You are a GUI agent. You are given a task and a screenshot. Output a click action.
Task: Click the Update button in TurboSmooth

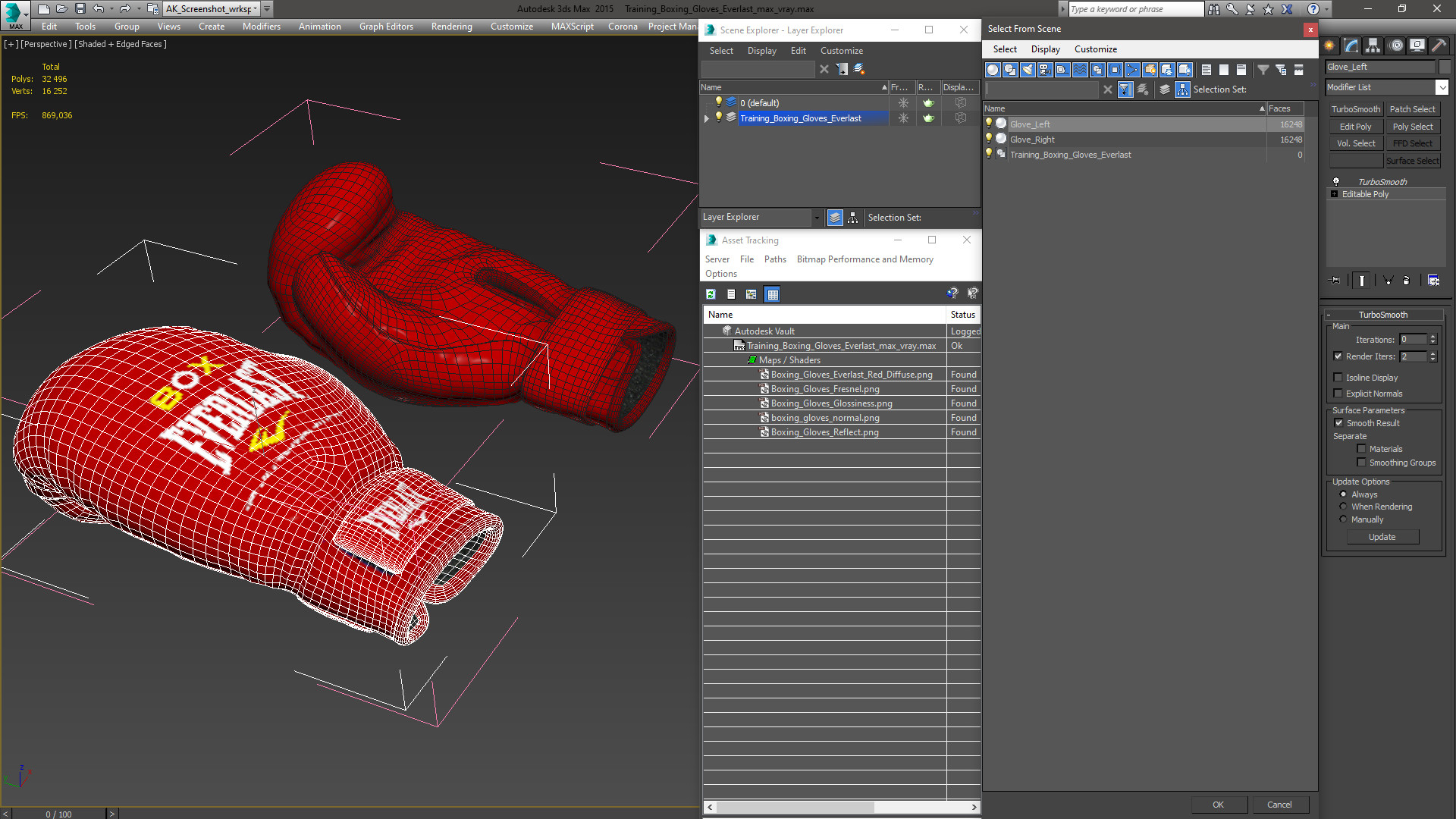coord(1382,537)
